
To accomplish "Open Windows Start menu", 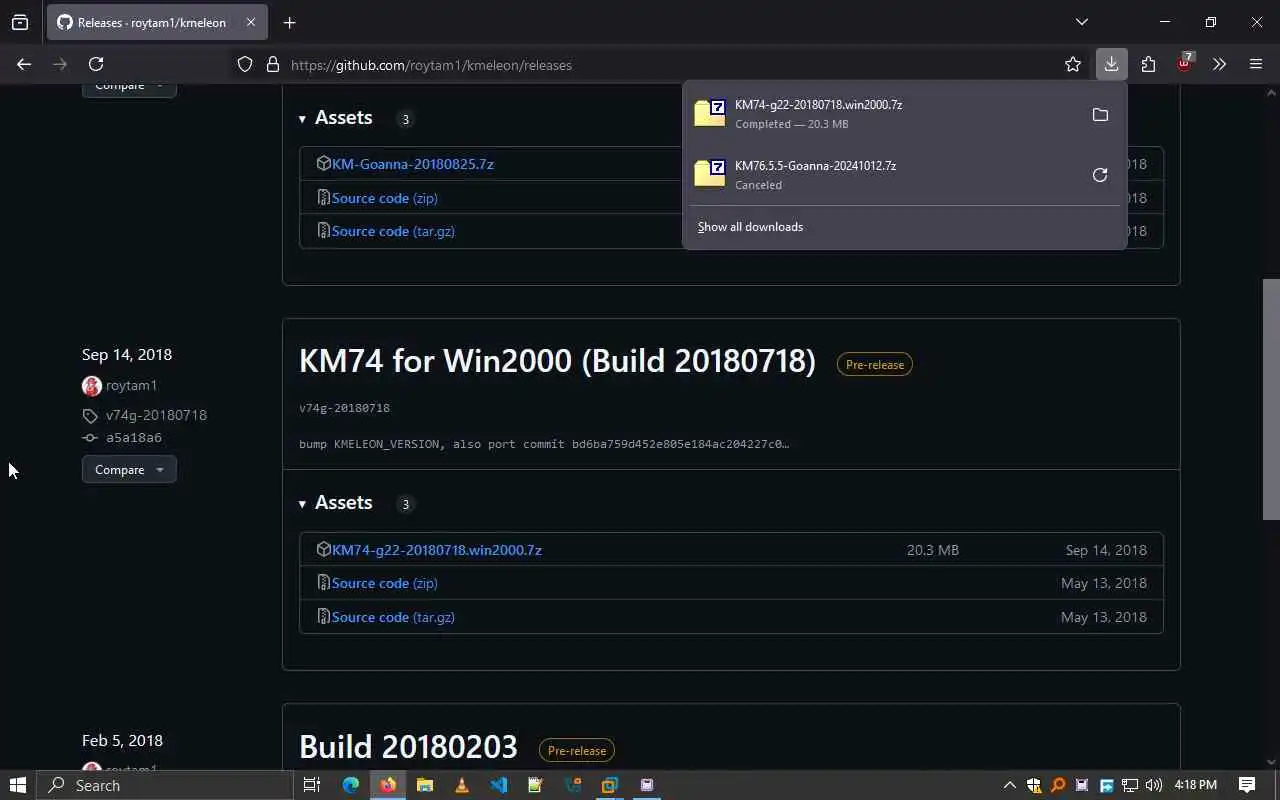I will click(17, 785).
